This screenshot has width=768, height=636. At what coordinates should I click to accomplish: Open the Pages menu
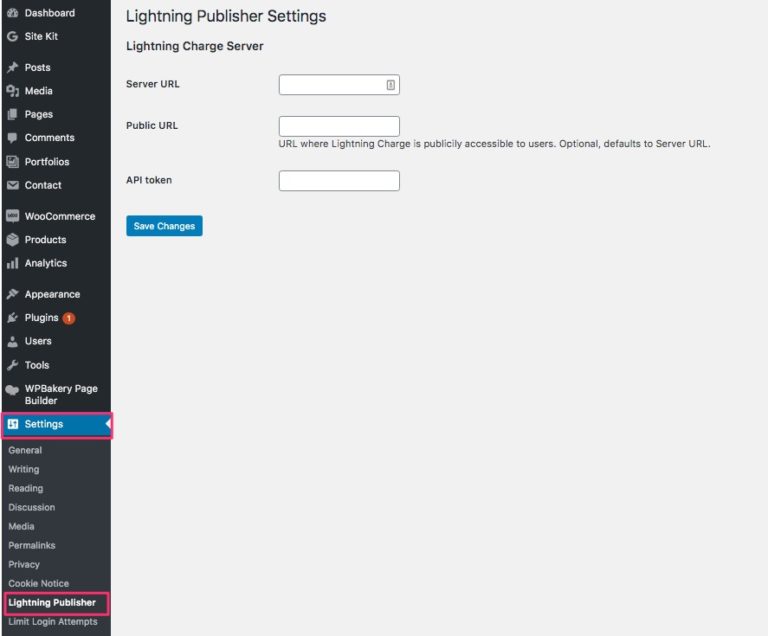click(39, 115)
